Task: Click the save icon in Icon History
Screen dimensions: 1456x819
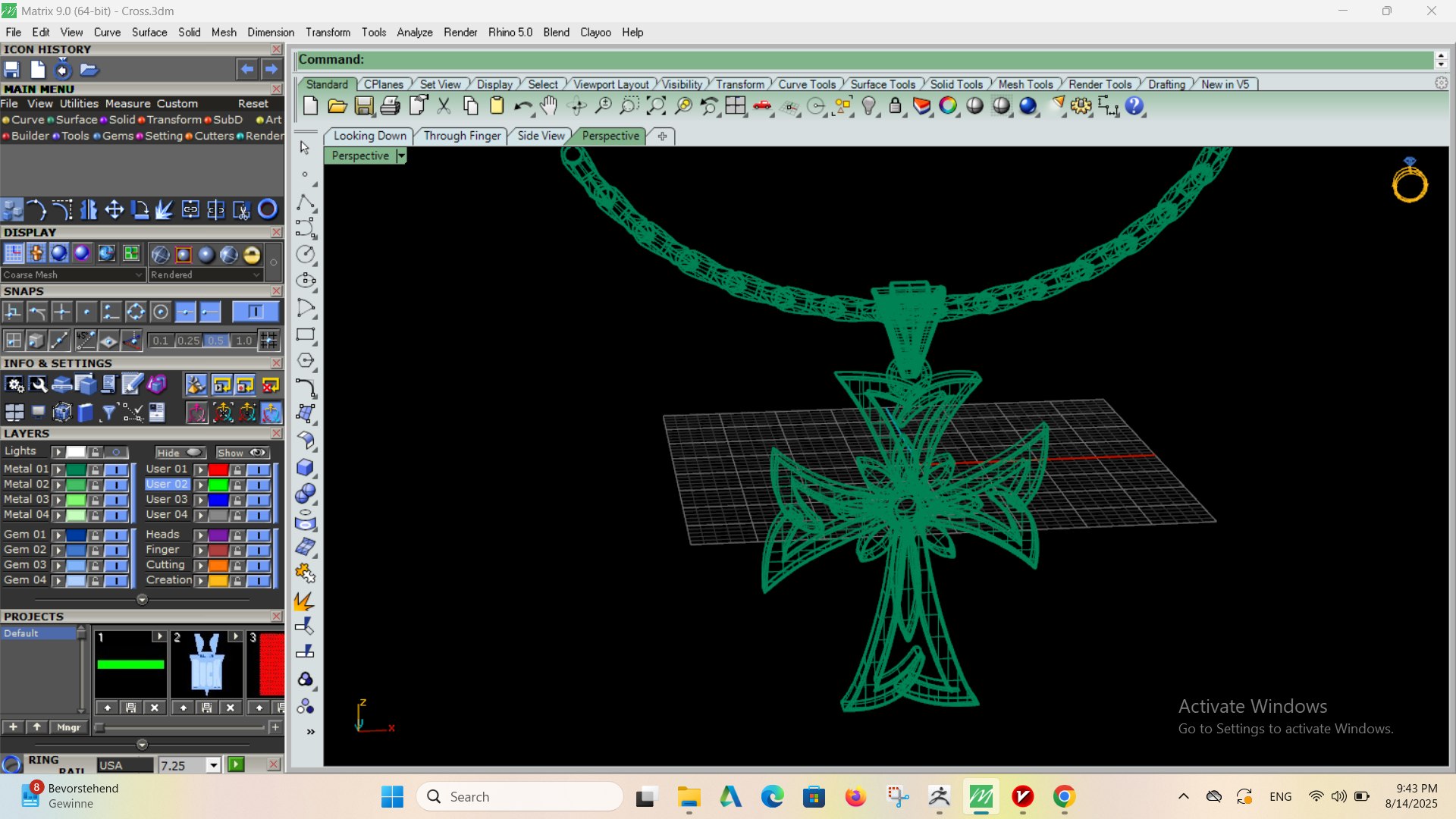Action: click(x=12, y=70)
